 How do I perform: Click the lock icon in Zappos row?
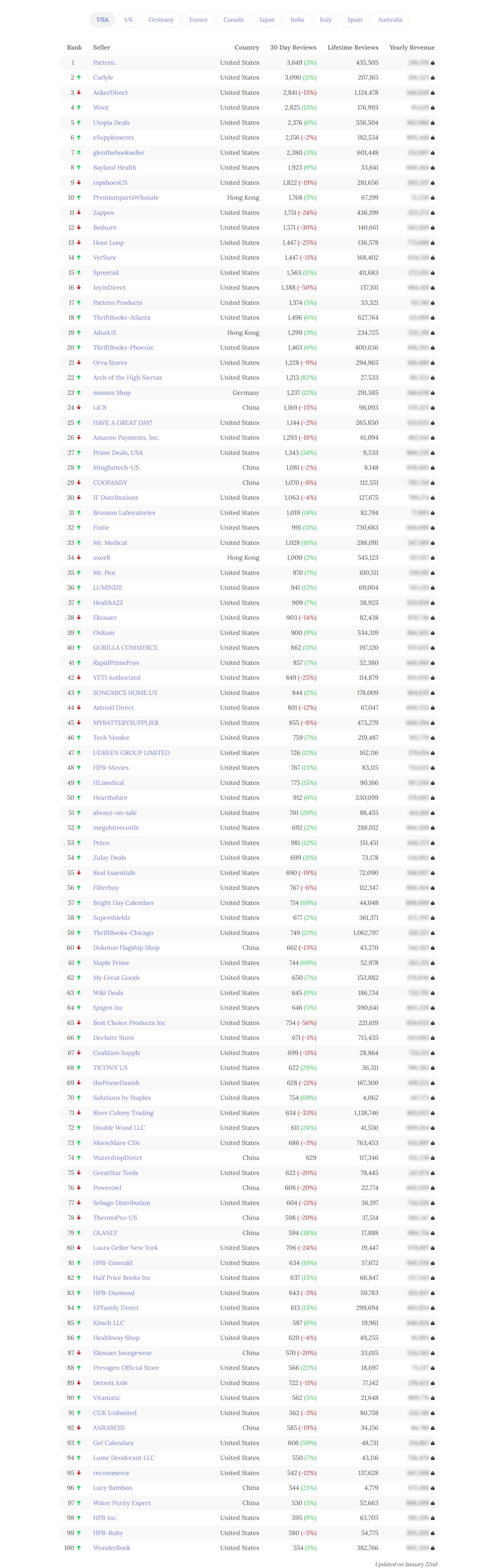pos(433,213)
